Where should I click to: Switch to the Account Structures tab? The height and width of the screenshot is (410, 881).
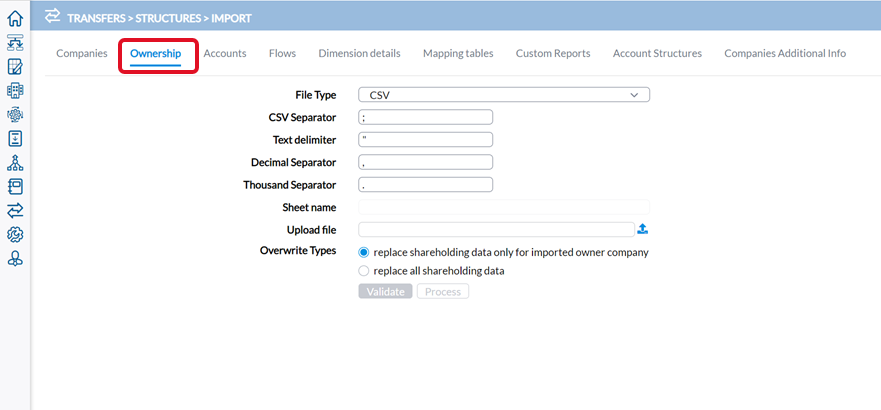click(x=657, y=53)
